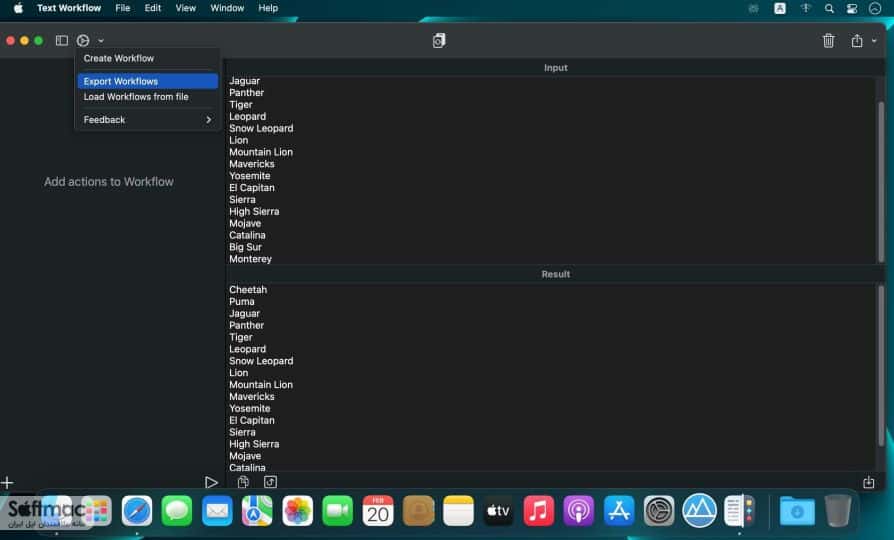Open the Text Workflow app menu
This screenshot has width=894, height=540.
click(x=69, y=8)
